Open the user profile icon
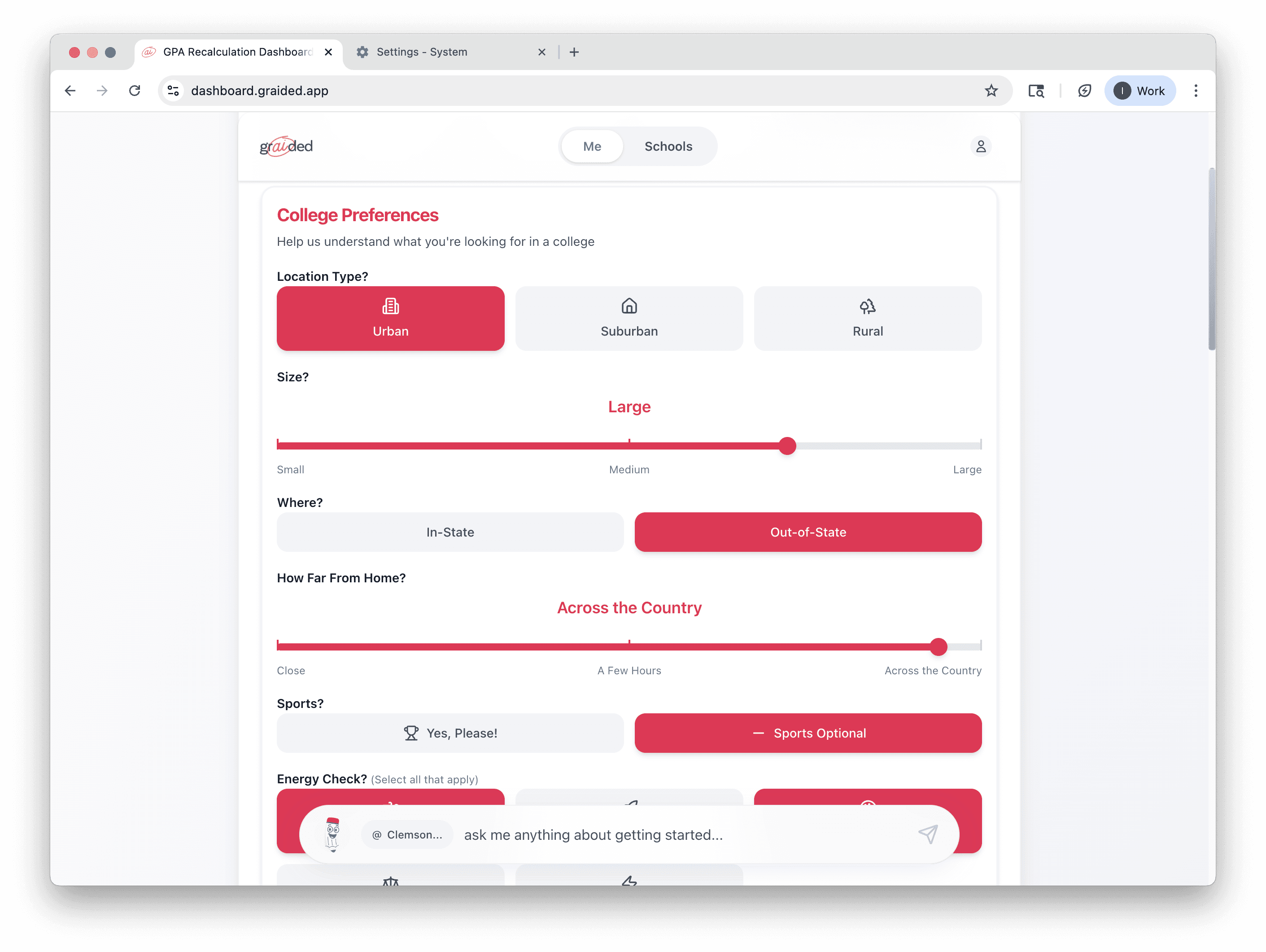Viewport: 1266px width, 952px height. coord(980,147)
